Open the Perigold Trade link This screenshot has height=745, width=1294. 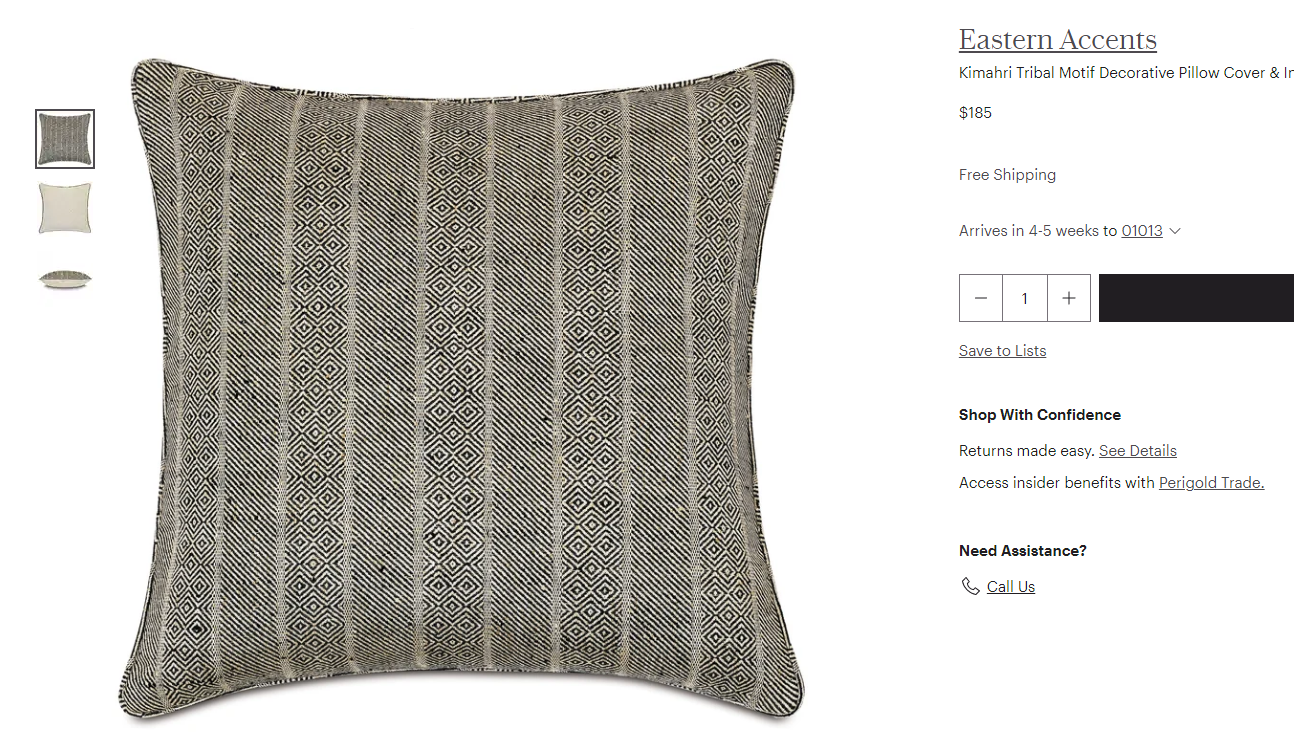pos(1212,483)
